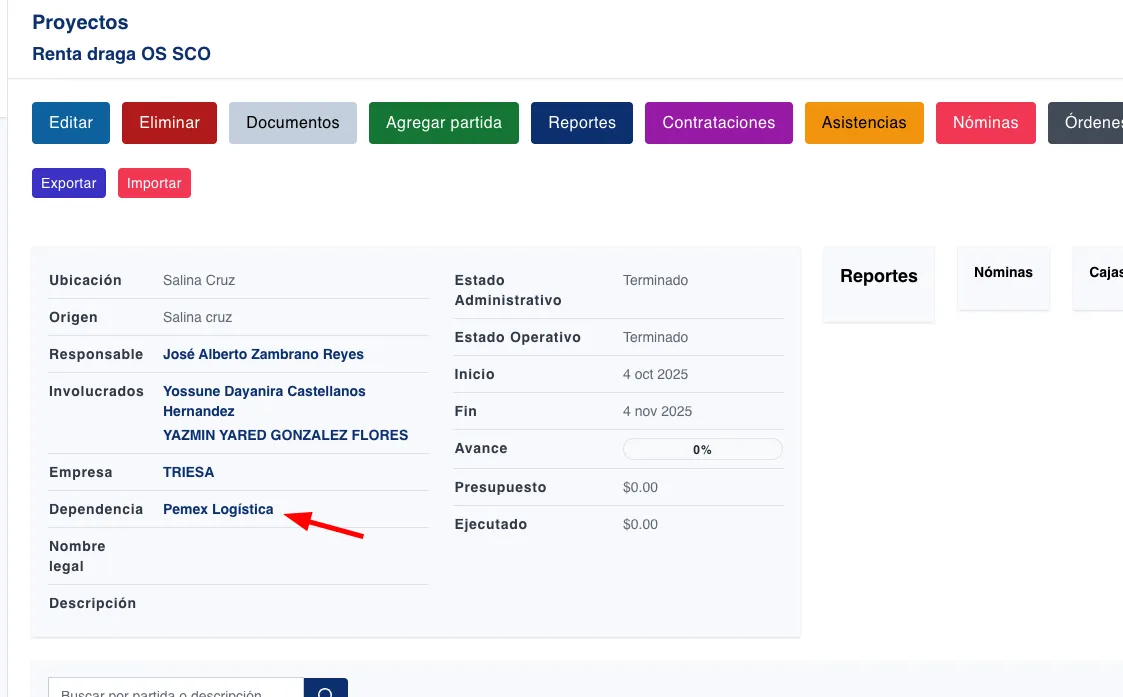Click YAZMIN YARED GONZALEZ FLORES link

(x=285, y=435)
